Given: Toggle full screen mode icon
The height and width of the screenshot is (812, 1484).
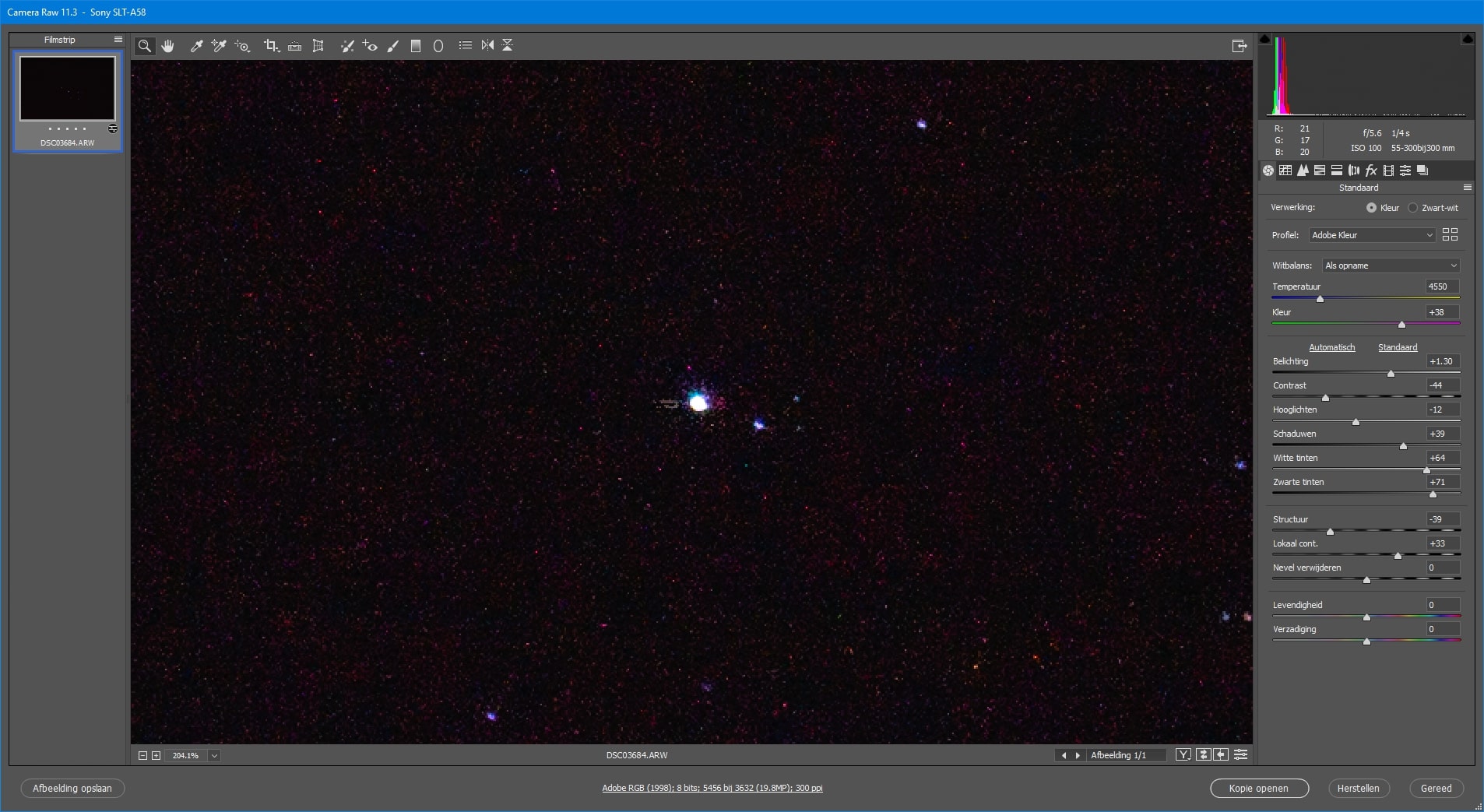Looking at the screenshot, I should click(x=1240, y=46).
